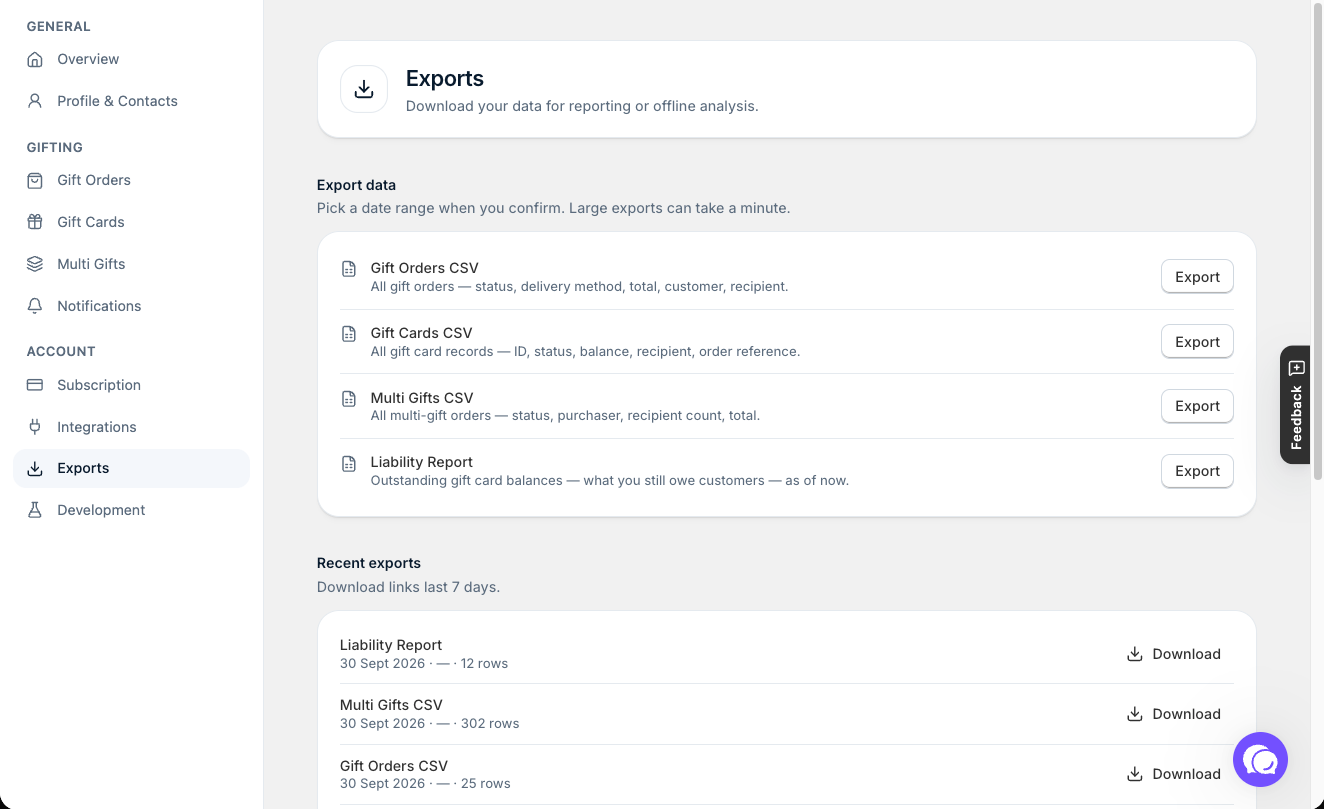Viewport: 1324px width, 809px height.
Task: Click "30 Sept 2026 · — · 302 rows" text
Action: [429, 723]
